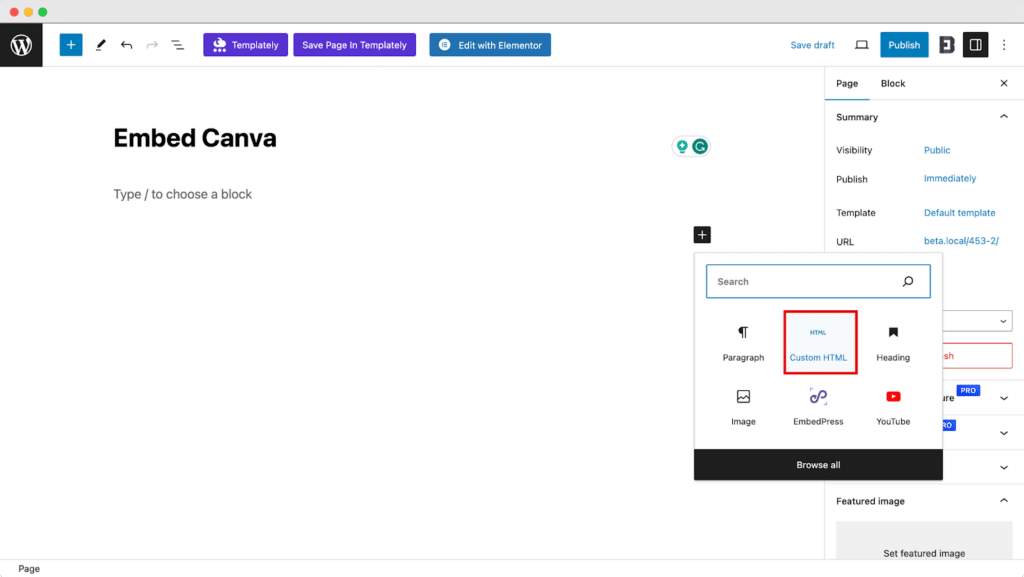Select the Custom HTML block
This screenshot has width=1024, height=577.
[819, 342]
